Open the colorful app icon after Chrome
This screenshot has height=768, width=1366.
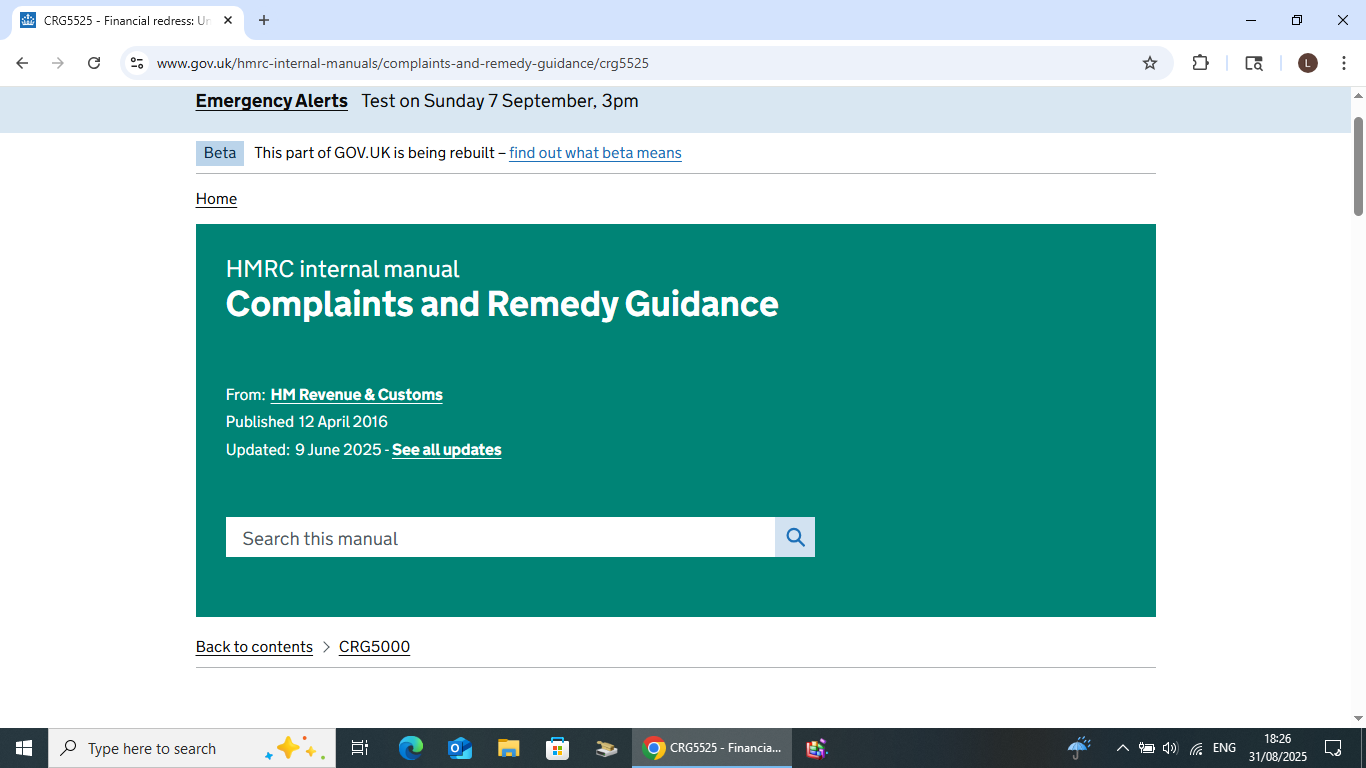[817, 748]
